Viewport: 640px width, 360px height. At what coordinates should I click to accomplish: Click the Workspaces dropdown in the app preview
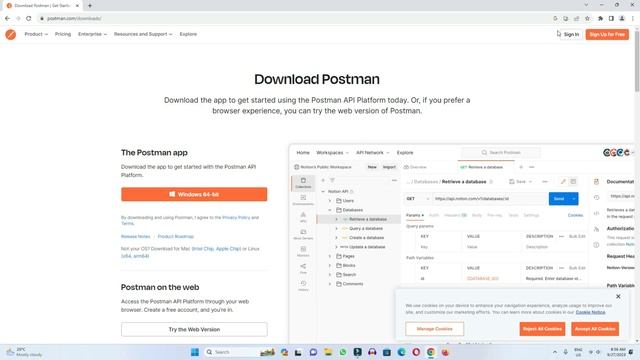tap(332, 153)
